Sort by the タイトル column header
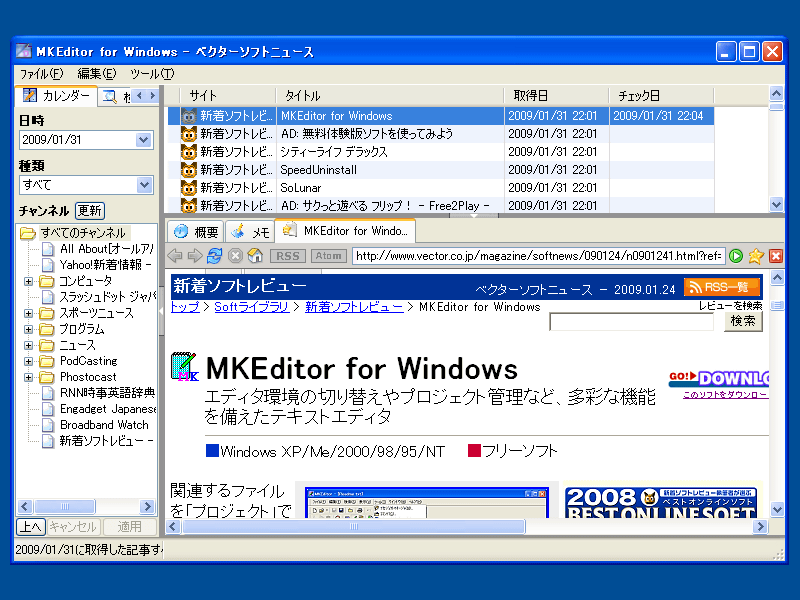 click(x=390, y=95)
